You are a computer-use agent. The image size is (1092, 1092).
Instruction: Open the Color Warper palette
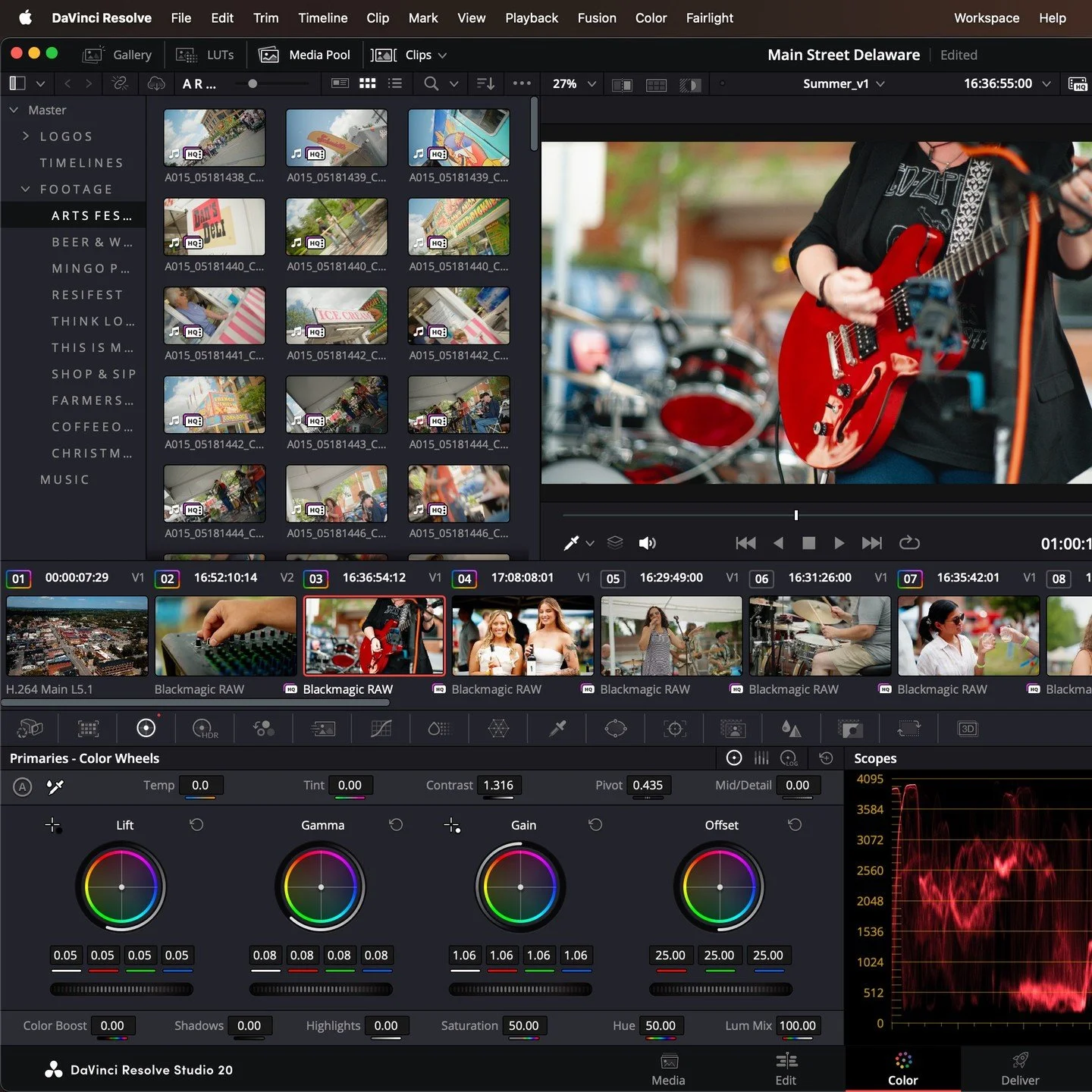(x=498, y=729)
